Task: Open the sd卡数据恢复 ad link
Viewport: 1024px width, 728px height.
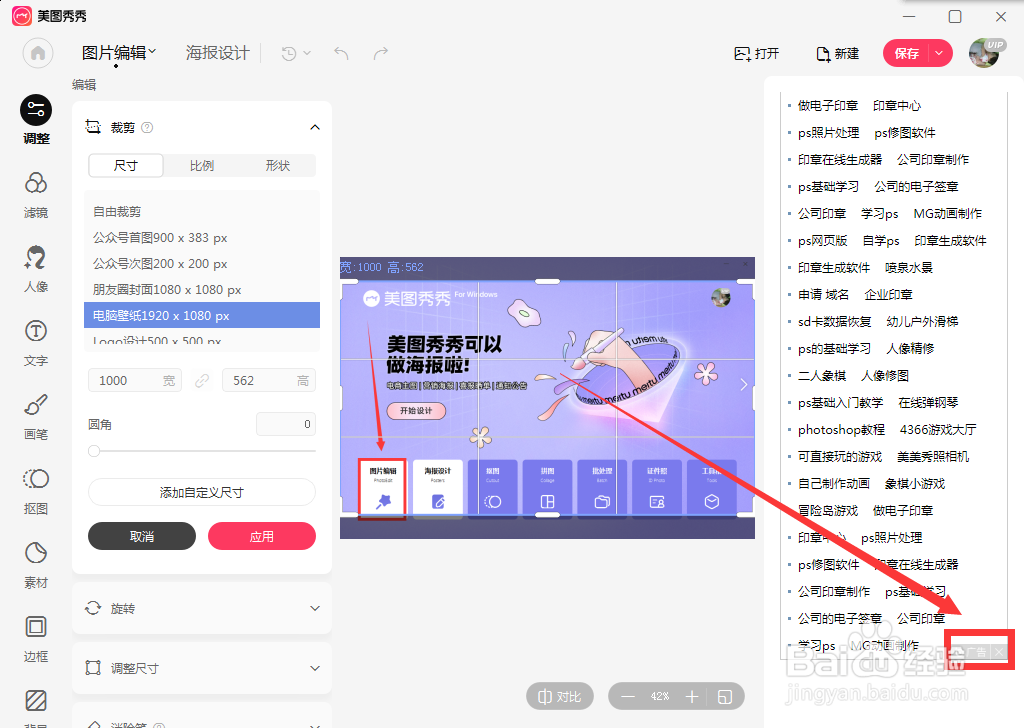Action: pyautogui.click(x=835, y=322)
